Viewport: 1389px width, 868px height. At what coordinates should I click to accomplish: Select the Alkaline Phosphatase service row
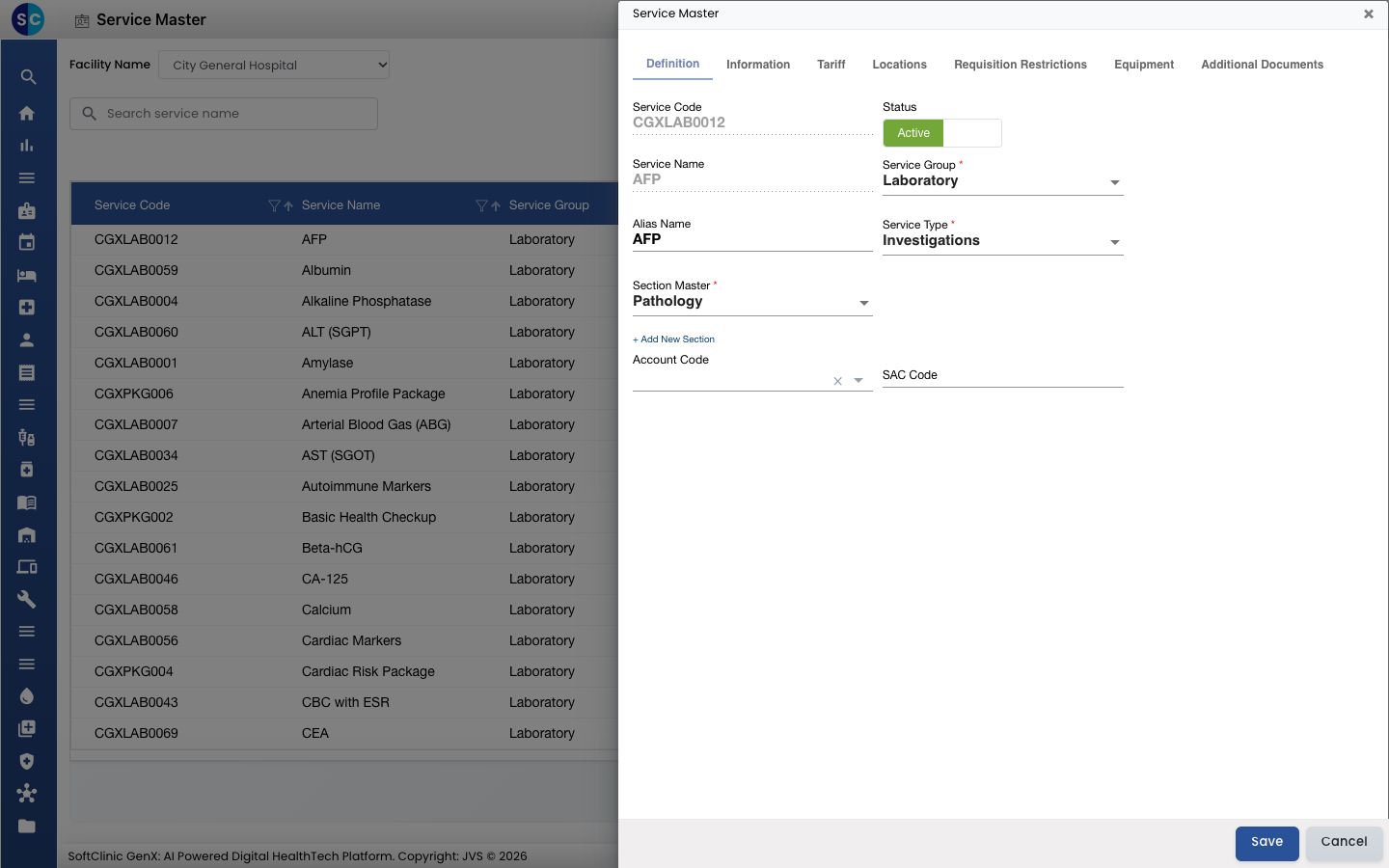click(344, 301)
